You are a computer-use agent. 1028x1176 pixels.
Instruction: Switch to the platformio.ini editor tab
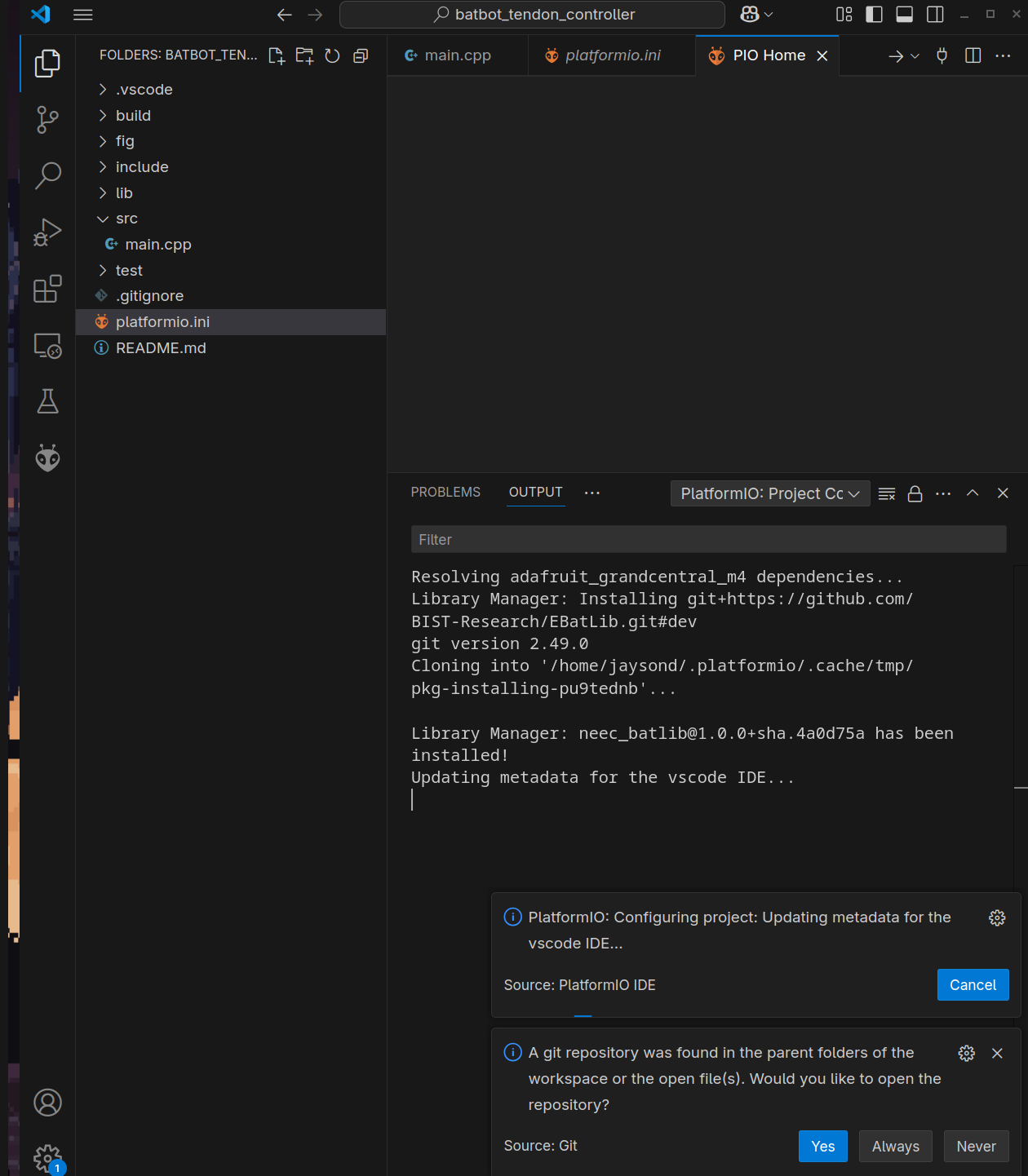[612, 55]
